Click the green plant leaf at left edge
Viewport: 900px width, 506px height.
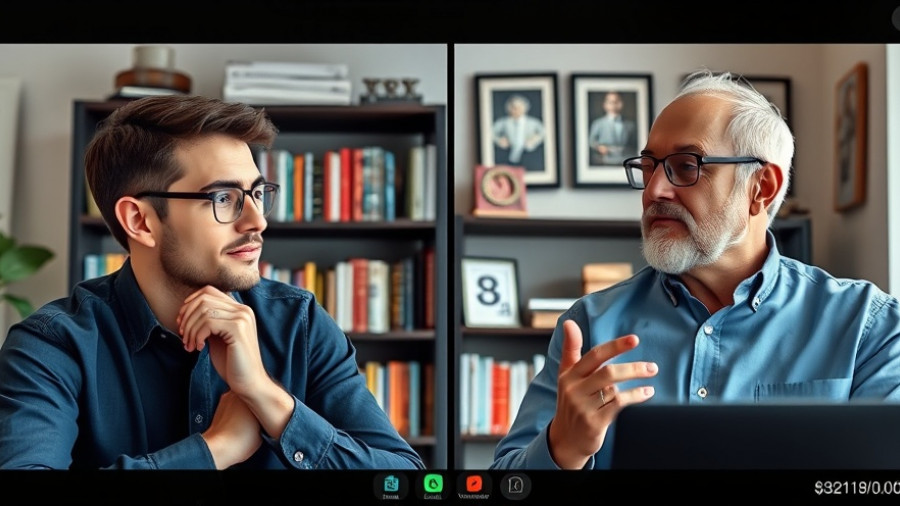[x=20, y=267]
